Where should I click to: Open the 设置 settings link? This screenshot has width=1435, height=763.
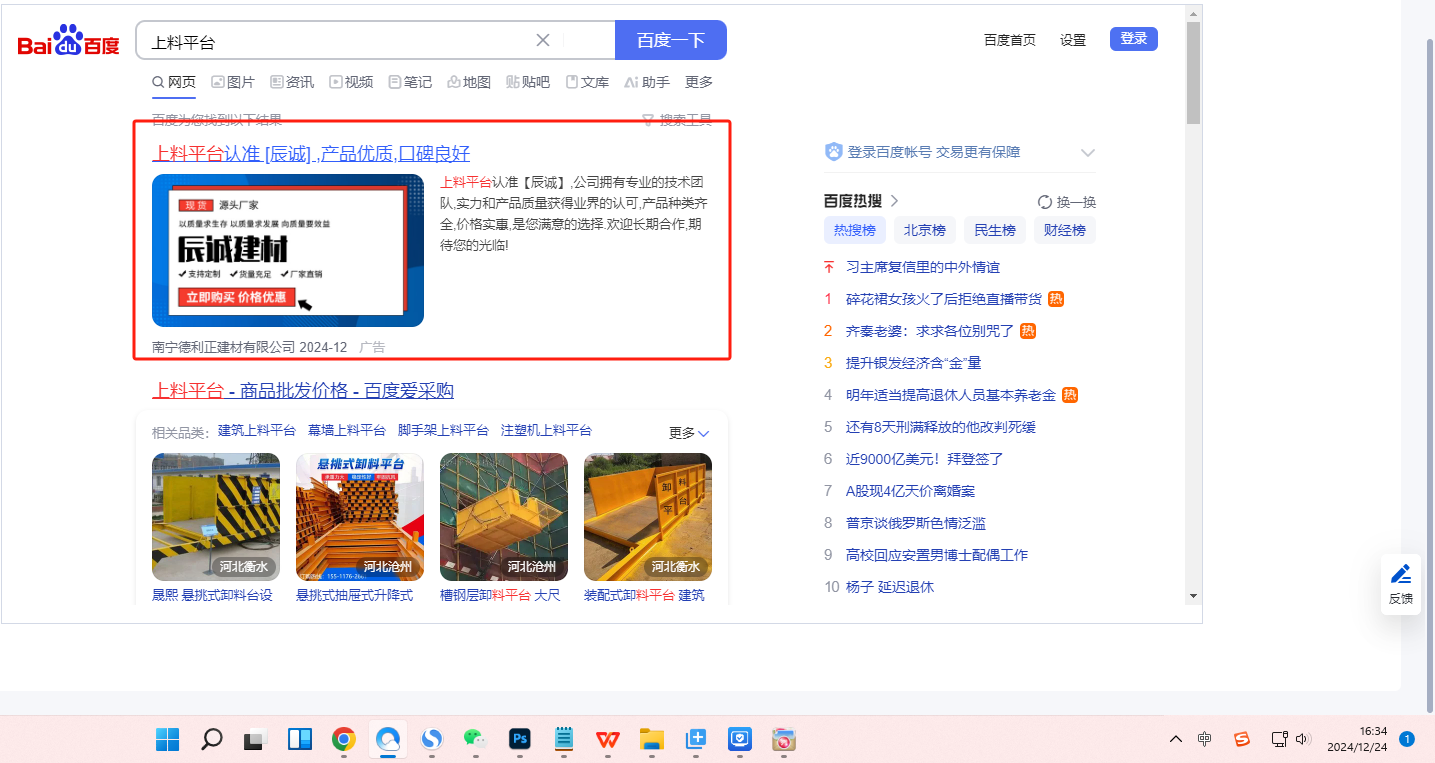tap(1073, 40)
